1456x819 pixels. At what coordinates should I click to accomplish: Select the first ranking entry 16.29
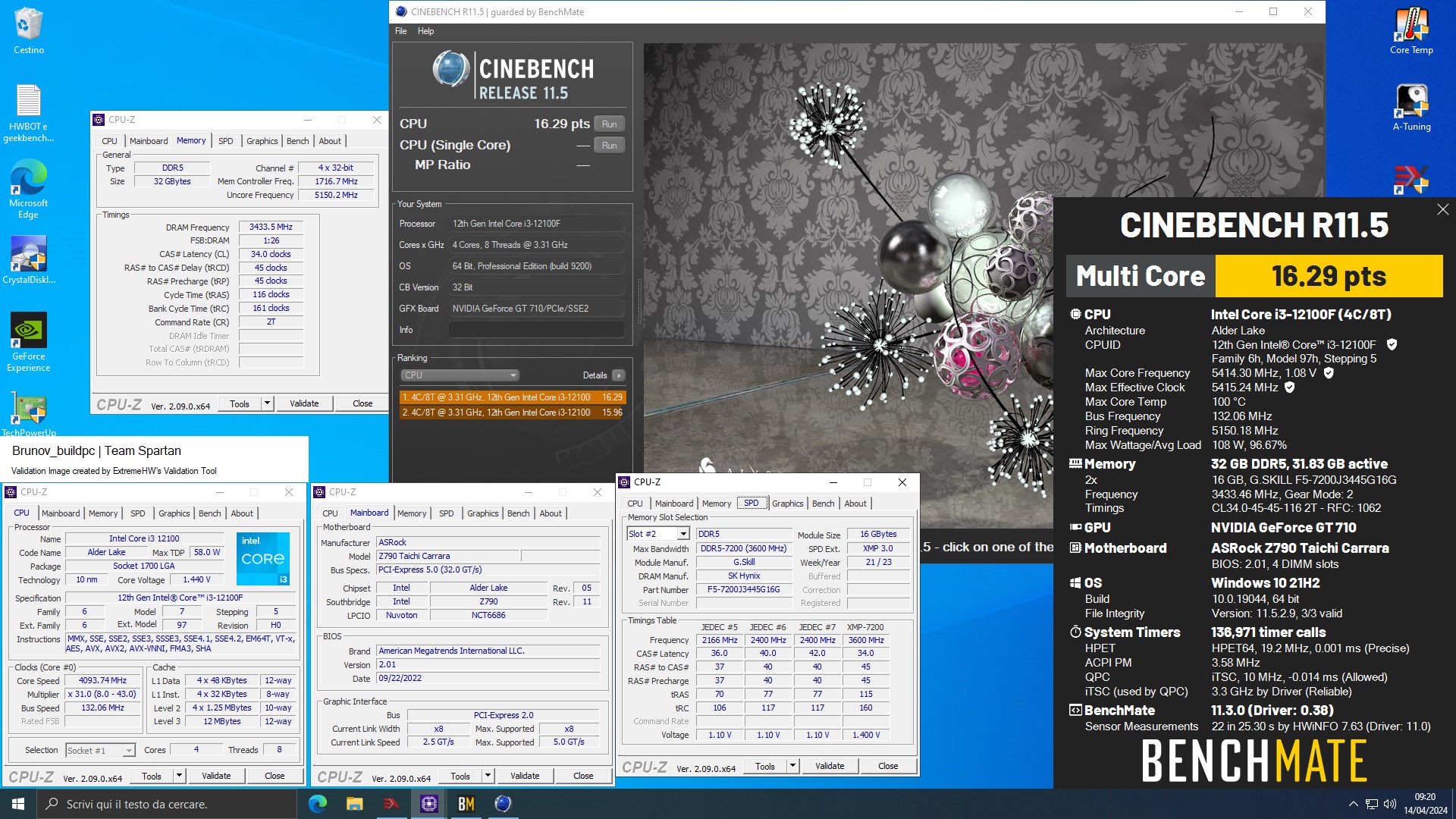512,397
